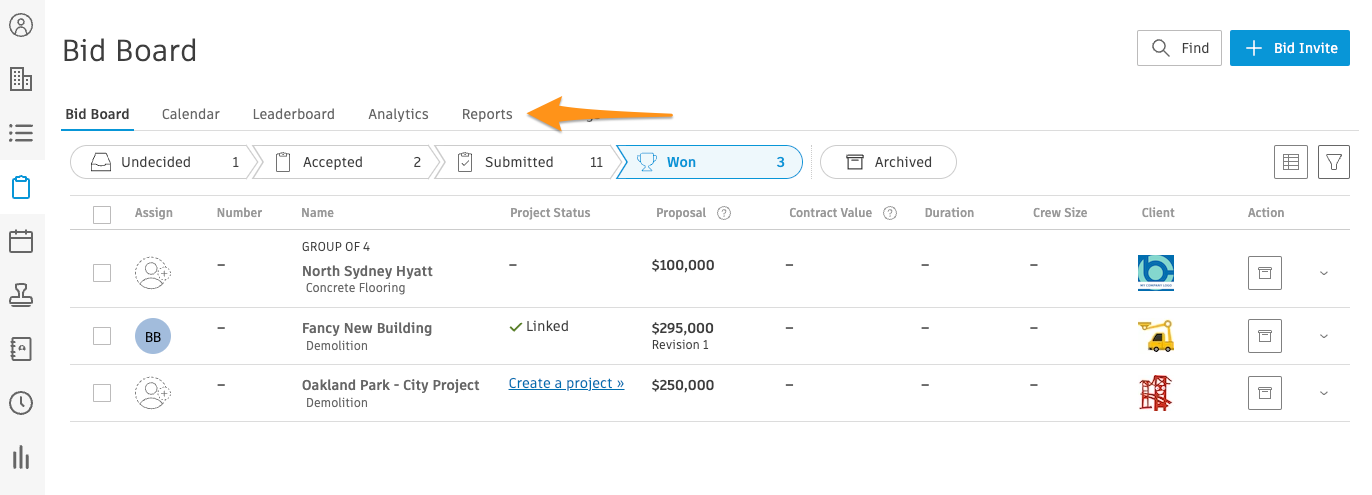
Task: Follow the Create a project link
Action: pos(566,383)
